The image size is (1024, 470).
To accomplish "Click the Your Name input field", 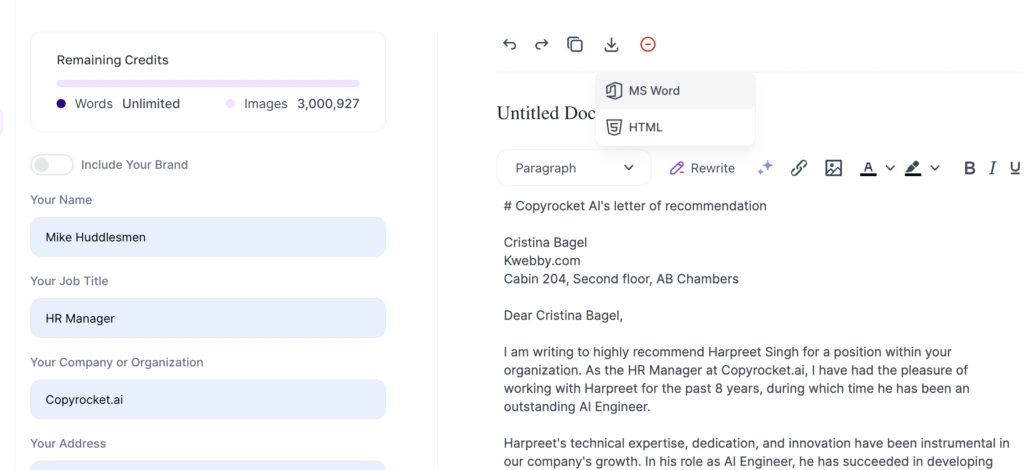I will click(x=208, y=237).
